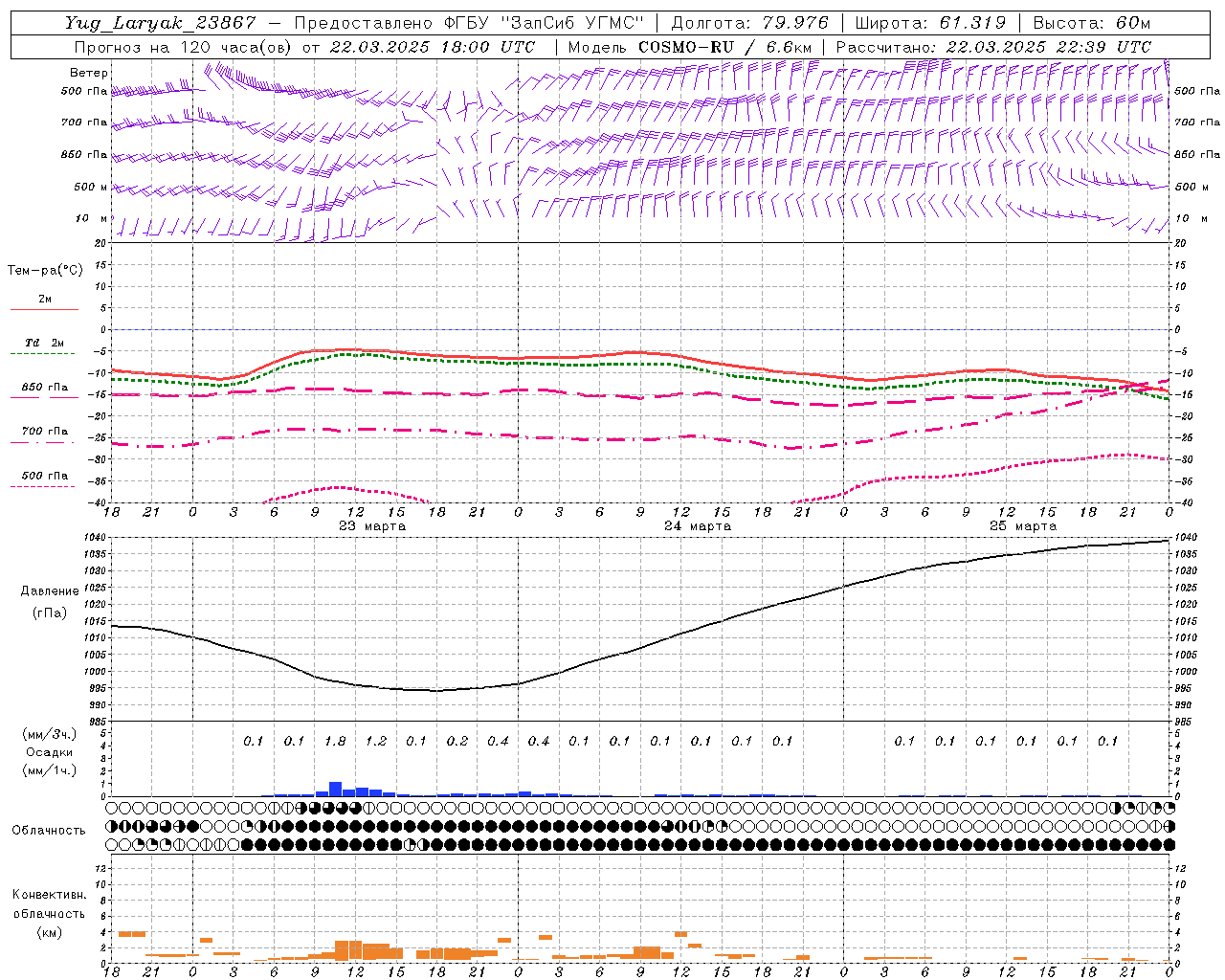The width and height of the screenshot is (1225, 980).
Task: Click the 'Осадки' precipitation label
Action: [x=49, y=752]
